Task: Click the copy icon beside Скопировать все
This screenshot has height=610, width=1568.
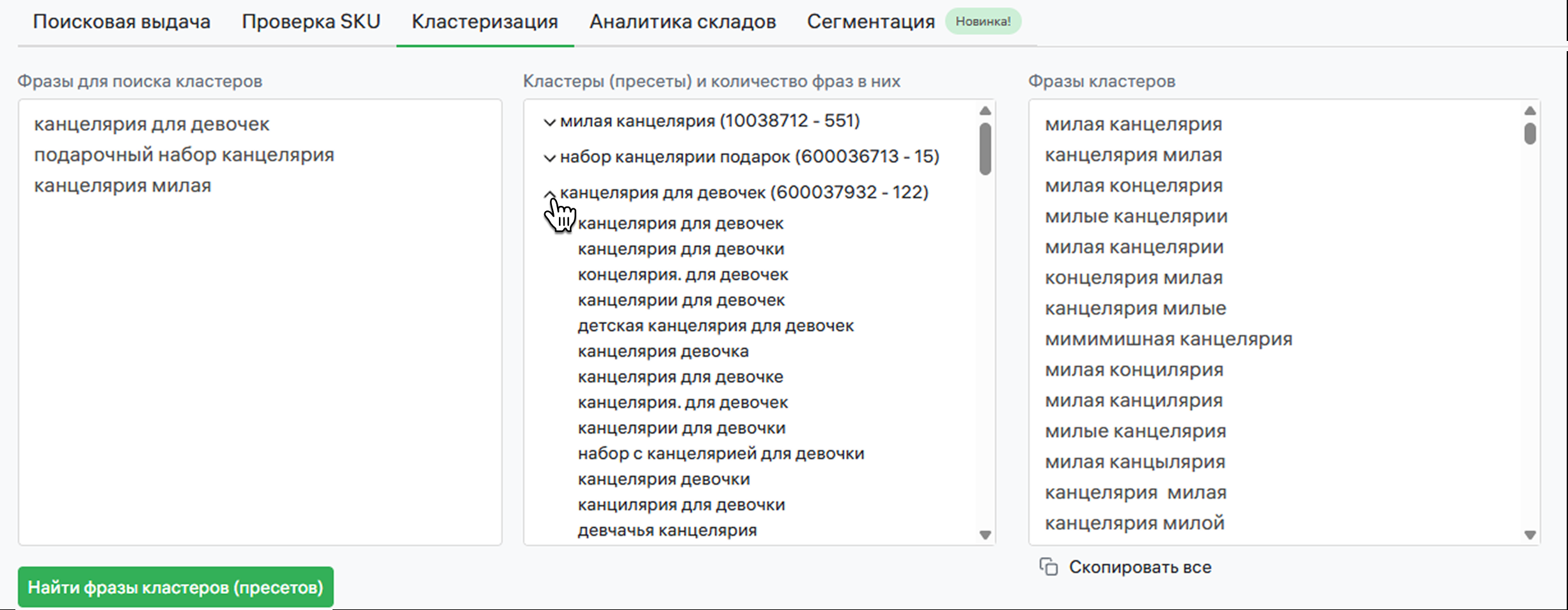Action: pos(1048,567)
